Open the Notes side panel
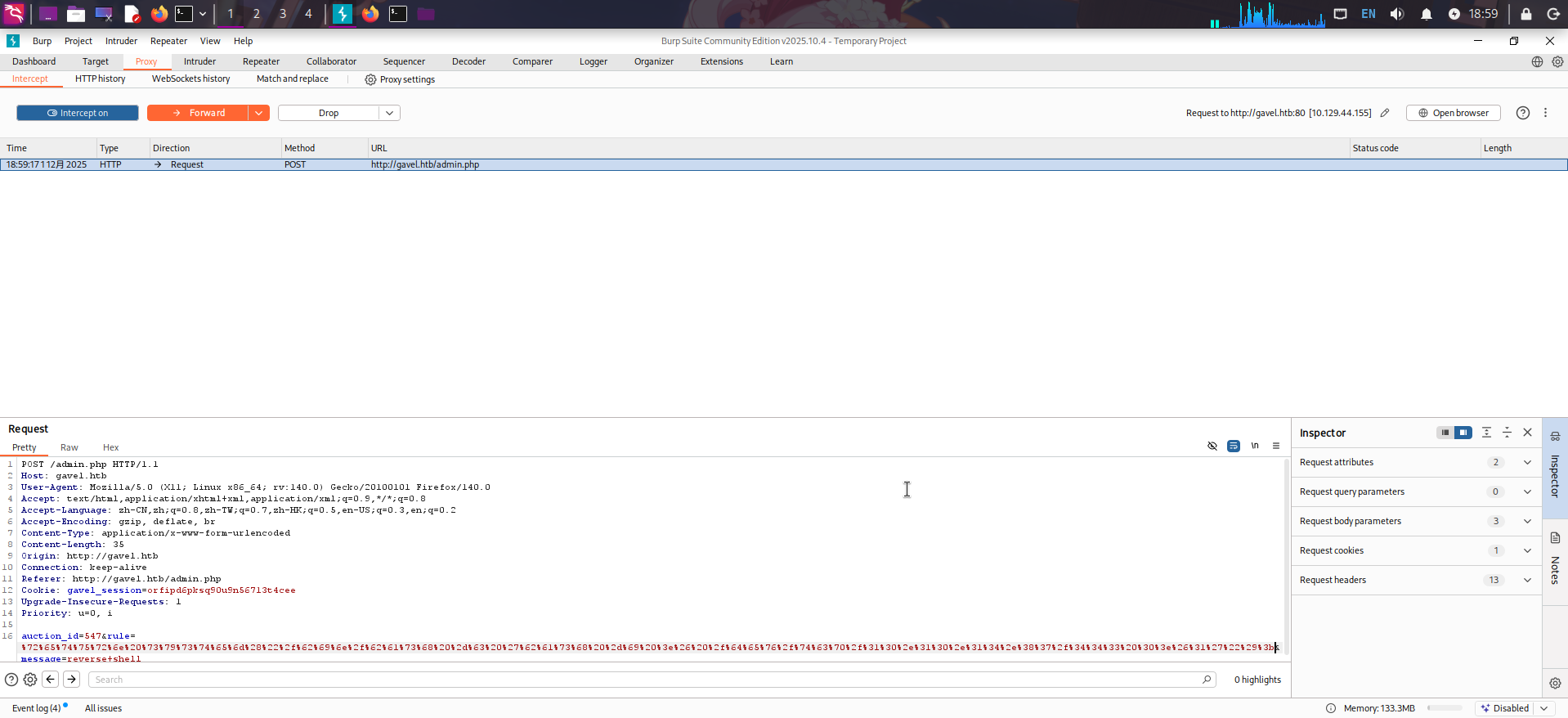The height and width of the screenshot is (718, 1568). tap(1555, 559)
